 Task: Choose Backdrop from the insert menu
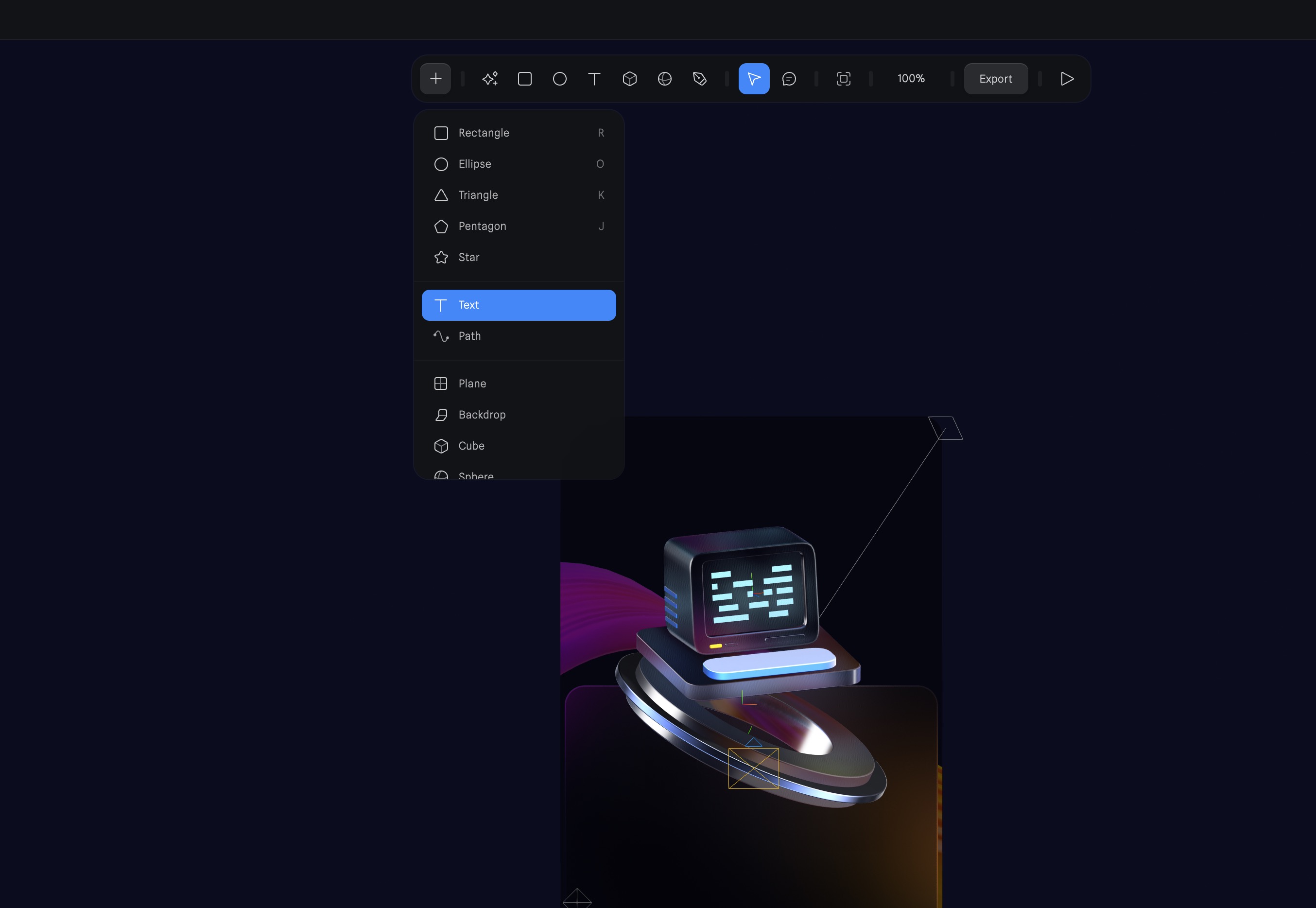[482, 414]
